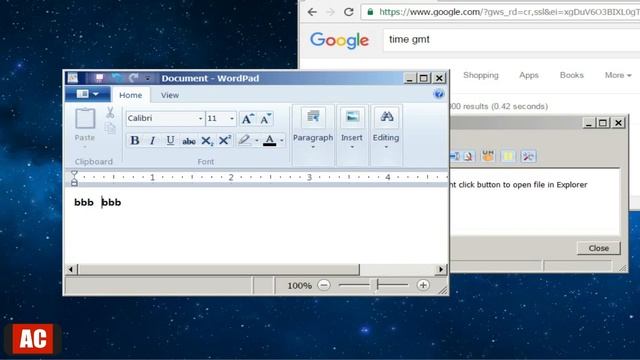This screenshot has width=640, height=360.
Task: Open the highlight color dropdown arrow
Action: pyautogui.click(x=257, y=141)
